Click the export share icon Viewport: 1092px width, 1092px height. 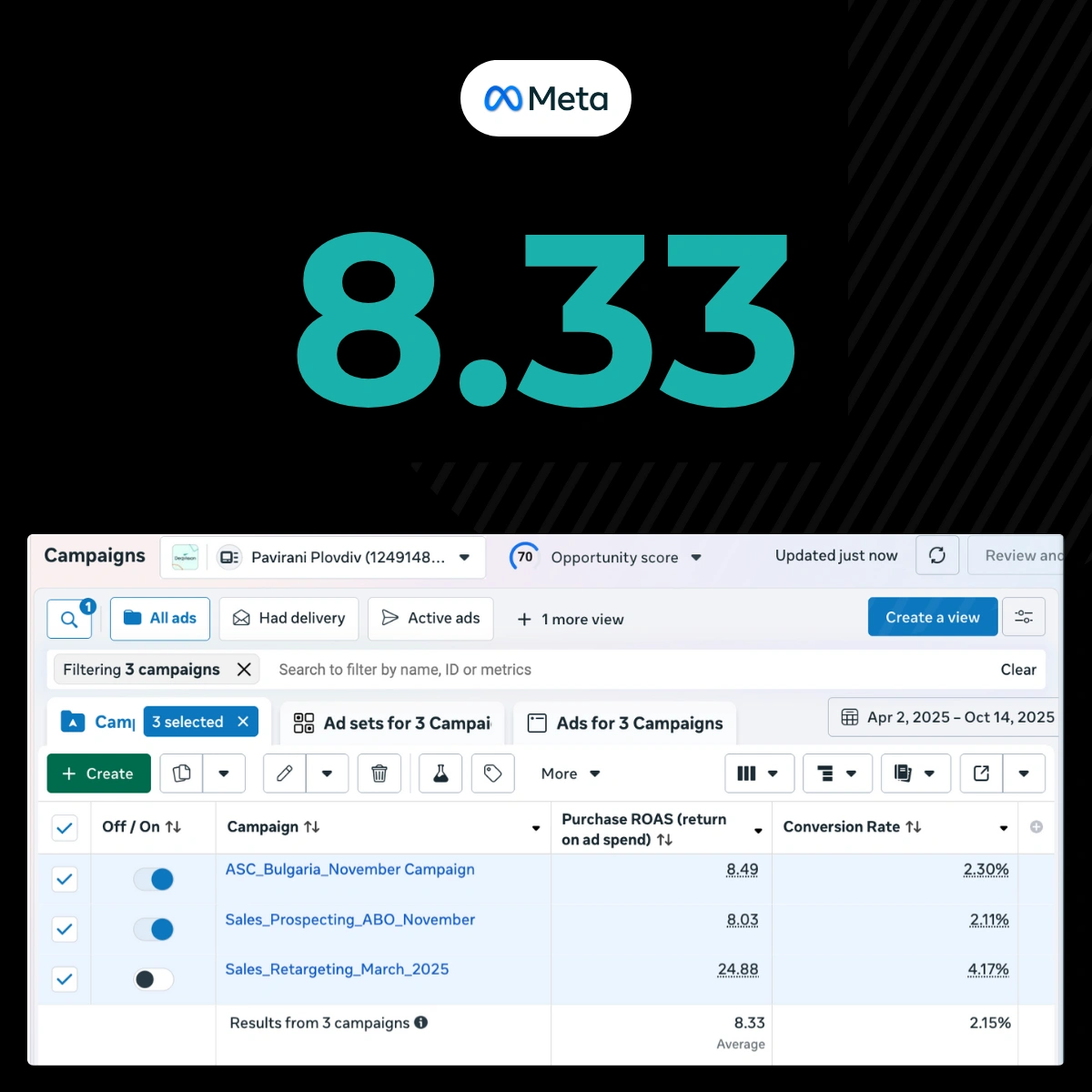click(981, 773)
